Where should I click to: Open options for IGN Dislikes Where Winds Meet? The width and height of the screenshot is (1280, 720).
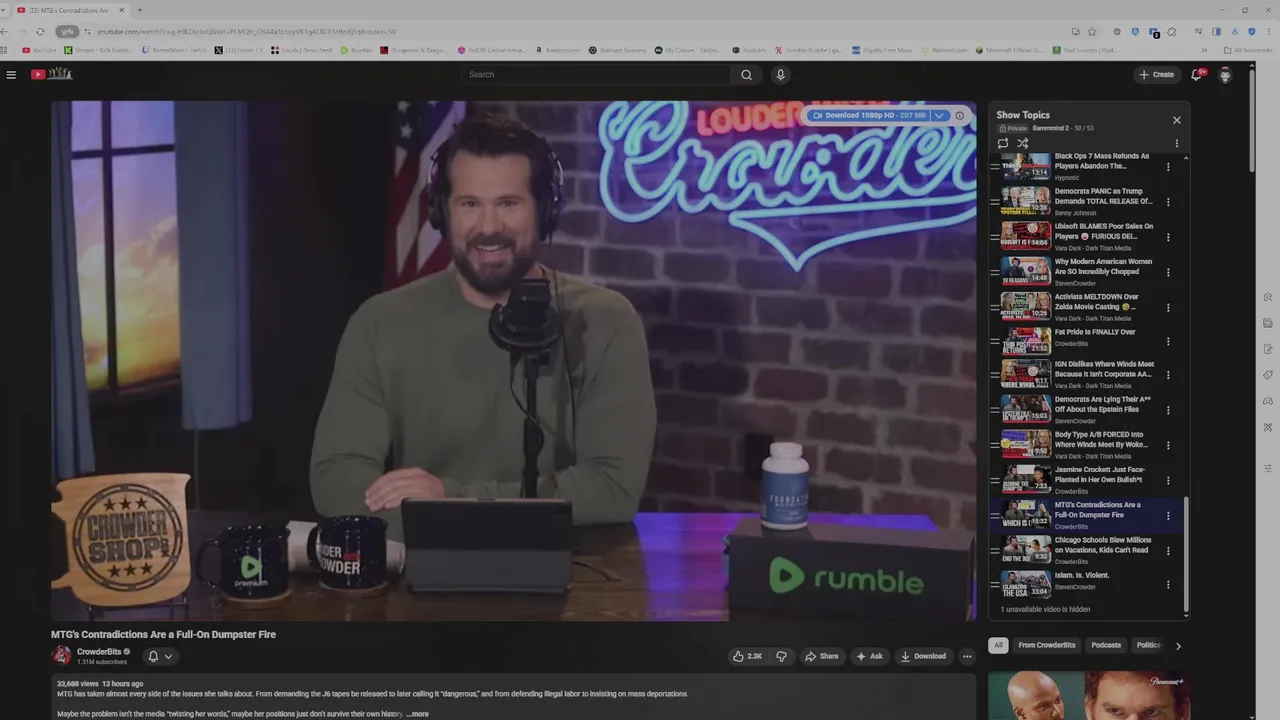pos(1168,375)
